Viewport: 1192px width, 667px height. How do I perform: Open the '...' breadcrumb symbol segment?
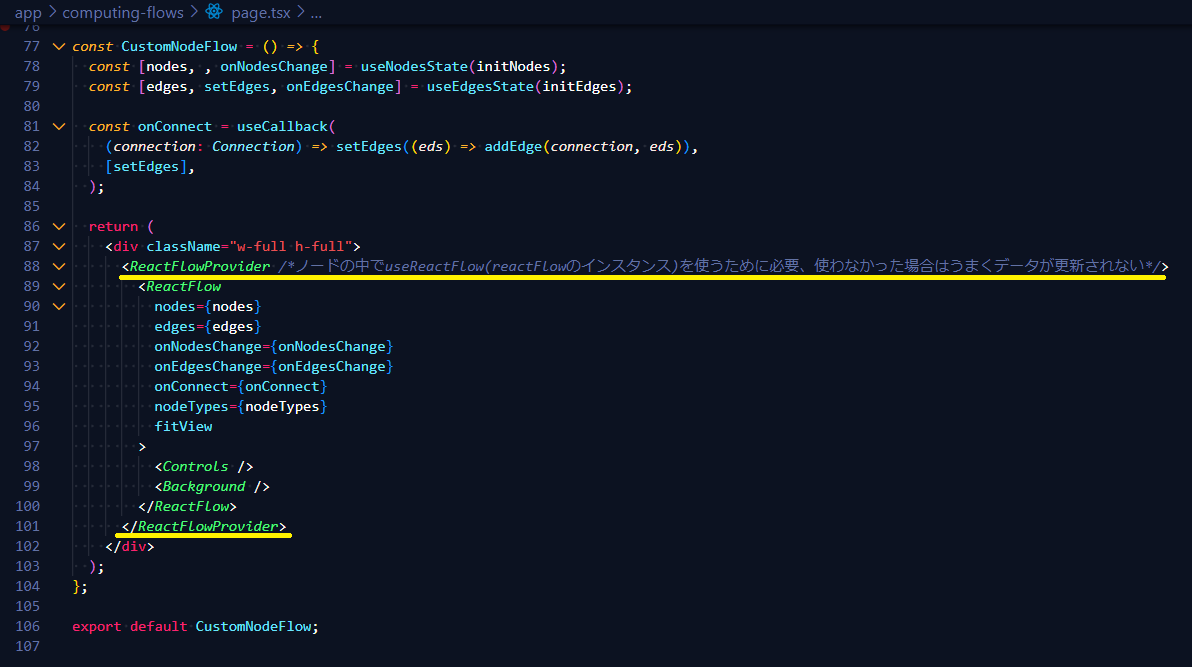click(316, 13)
